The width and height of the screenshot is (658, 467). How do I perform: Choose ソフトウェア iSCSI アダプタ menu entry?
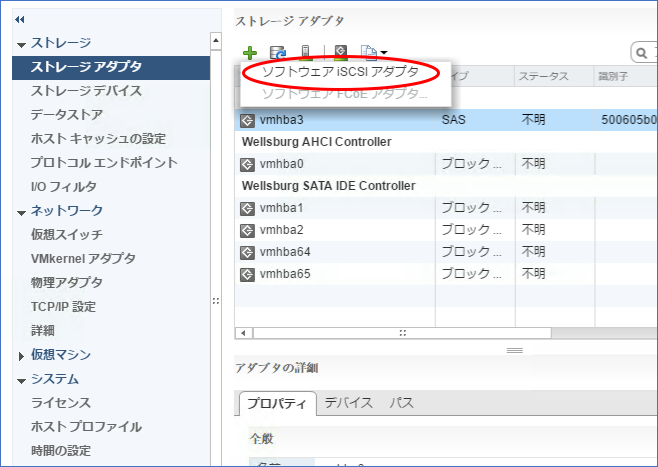pyautogui.click(x=340, y=72)
